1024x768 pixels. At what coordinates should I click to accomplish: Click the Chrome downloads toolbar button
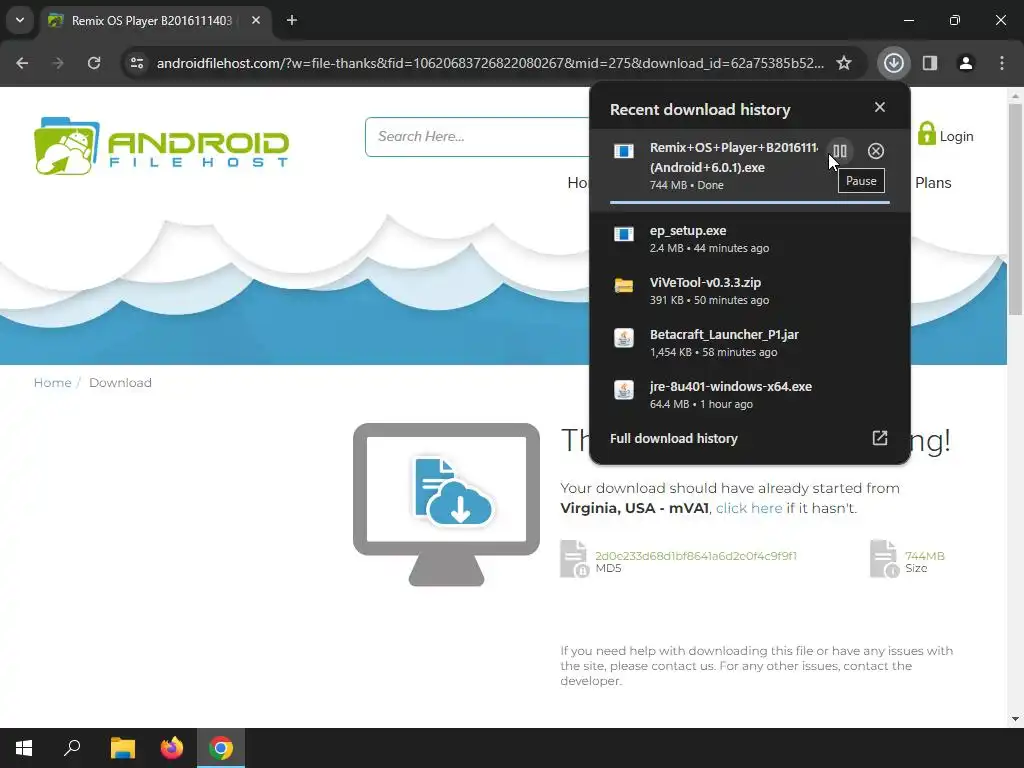[x=893, y=63]
